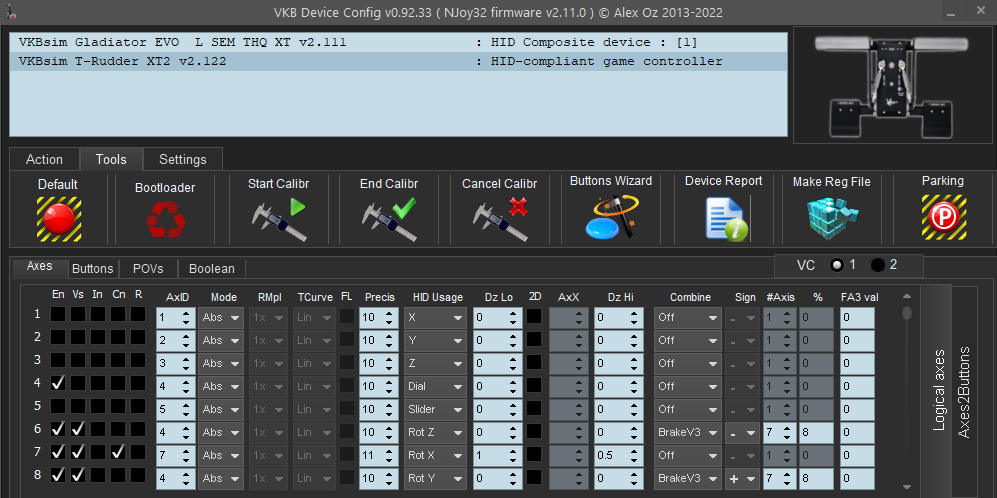Viewport: 997px width, 498px height.
Task: Enable axis 5 with its En checkbox
Action: (x=58, y=406)
